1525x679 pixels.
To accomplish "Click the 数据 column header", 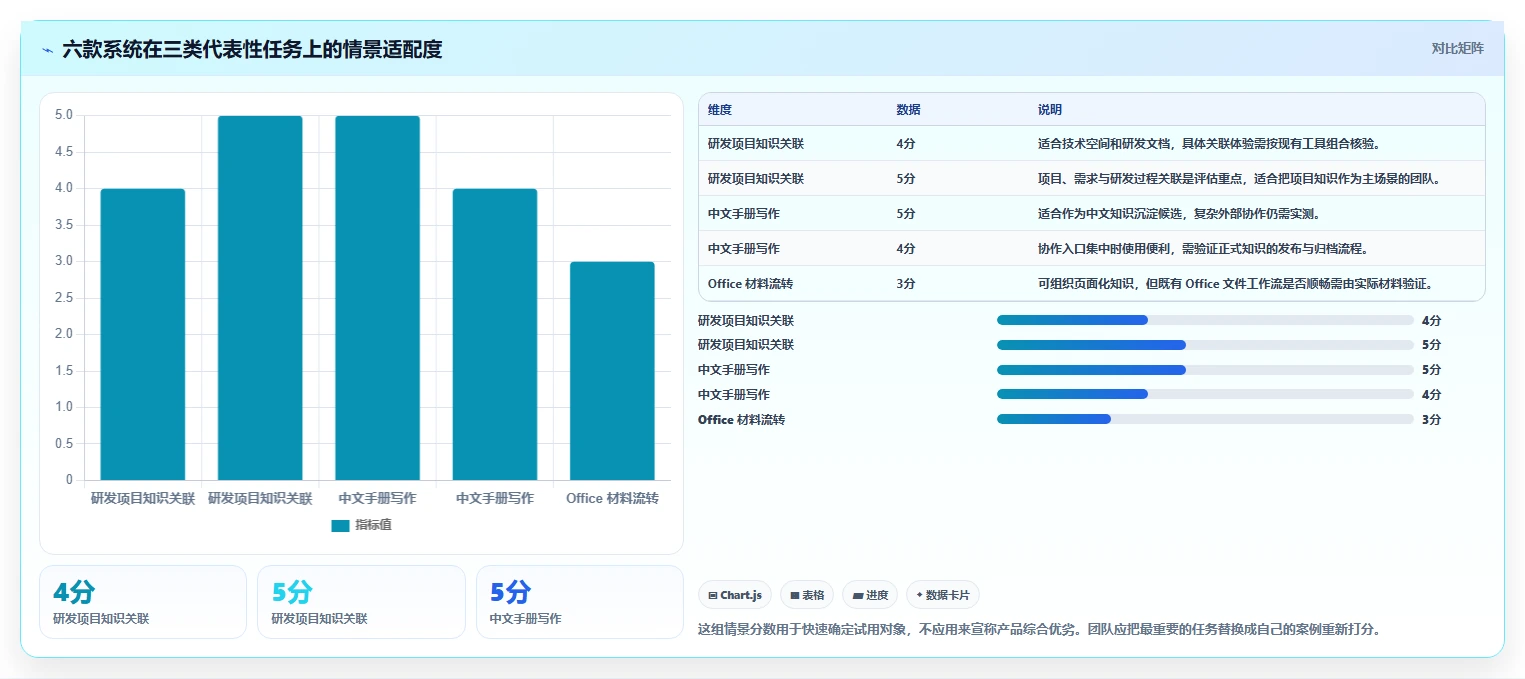I will pos(908,110).
